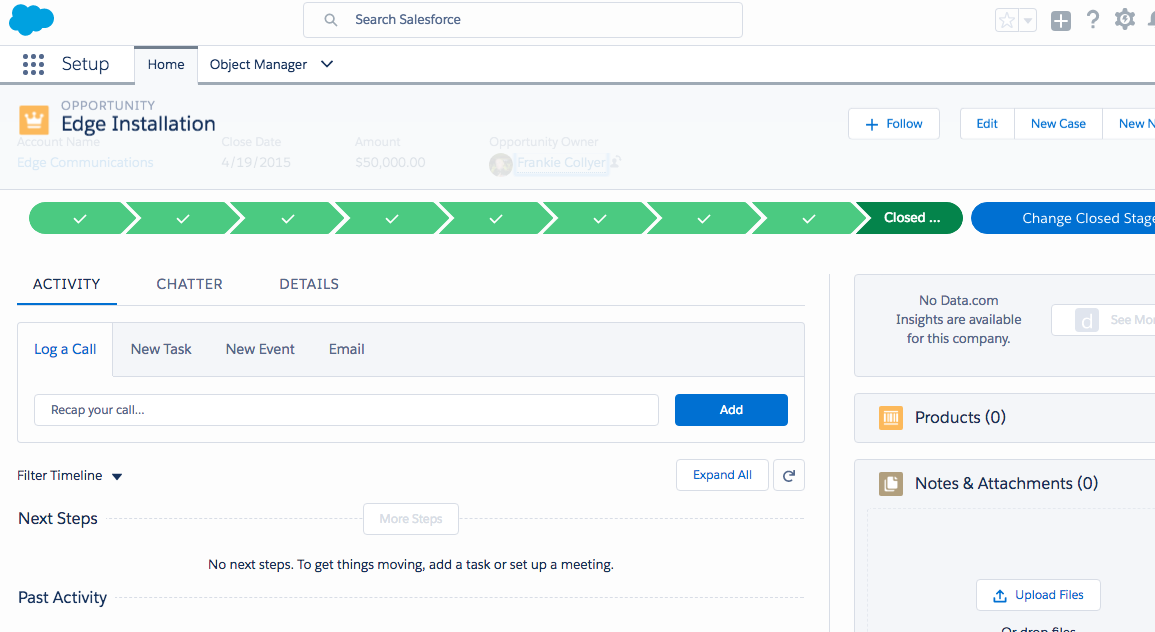Refresh the activity timeline
This screenshot has height=632, width=1155.
[x=789, y=475]
